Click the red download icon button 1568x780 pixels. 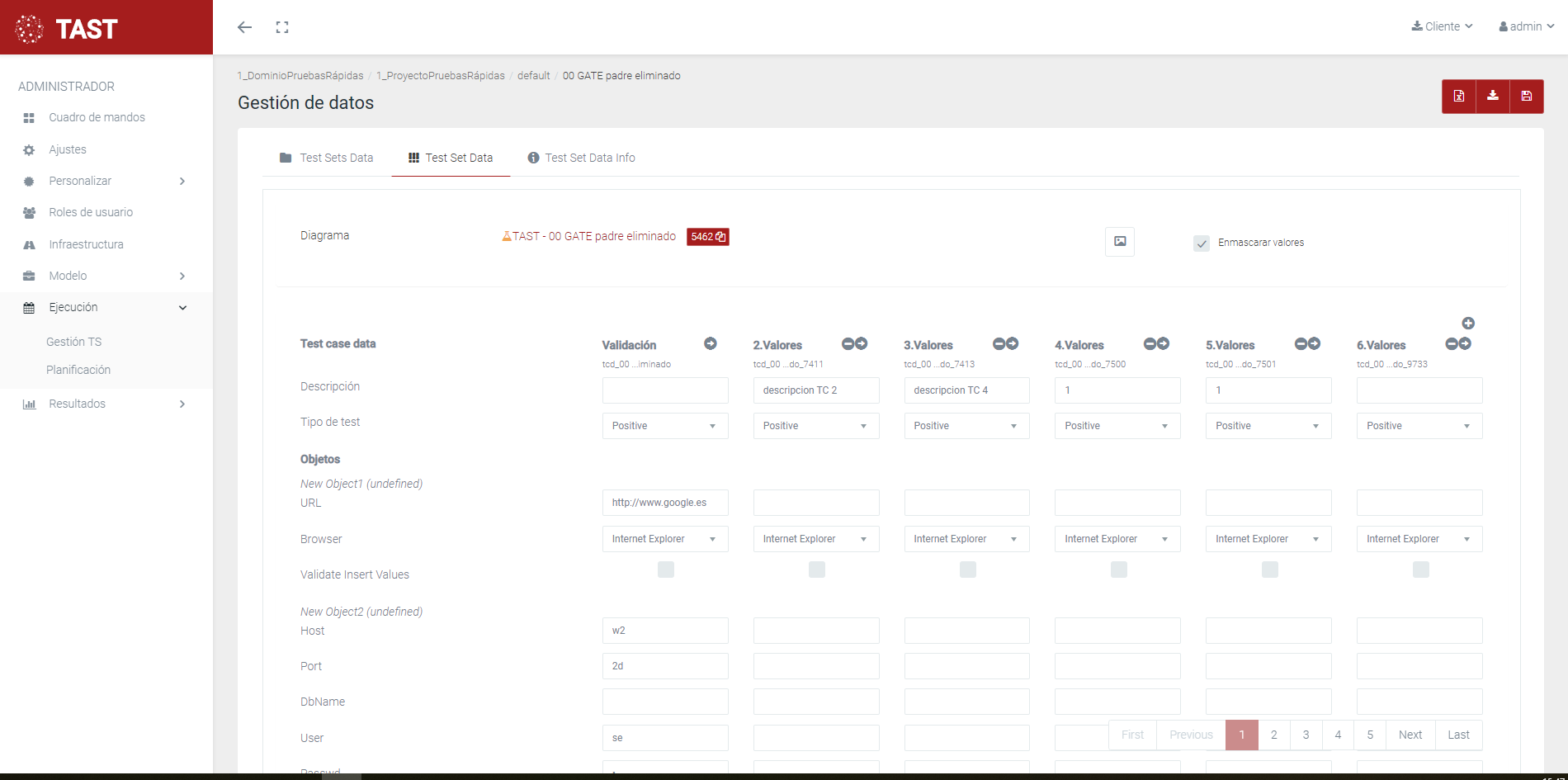point(1492,96)
